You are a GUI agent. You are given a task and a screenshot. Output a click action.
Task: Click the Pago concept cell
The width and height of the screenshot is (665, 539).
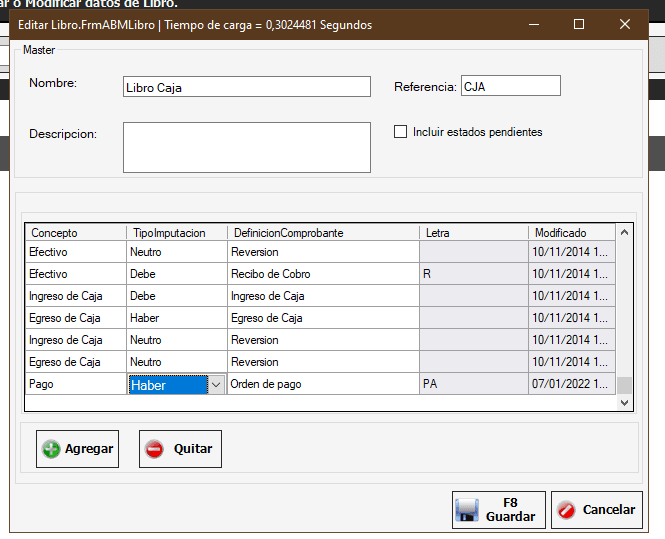[x=75, y=384]
